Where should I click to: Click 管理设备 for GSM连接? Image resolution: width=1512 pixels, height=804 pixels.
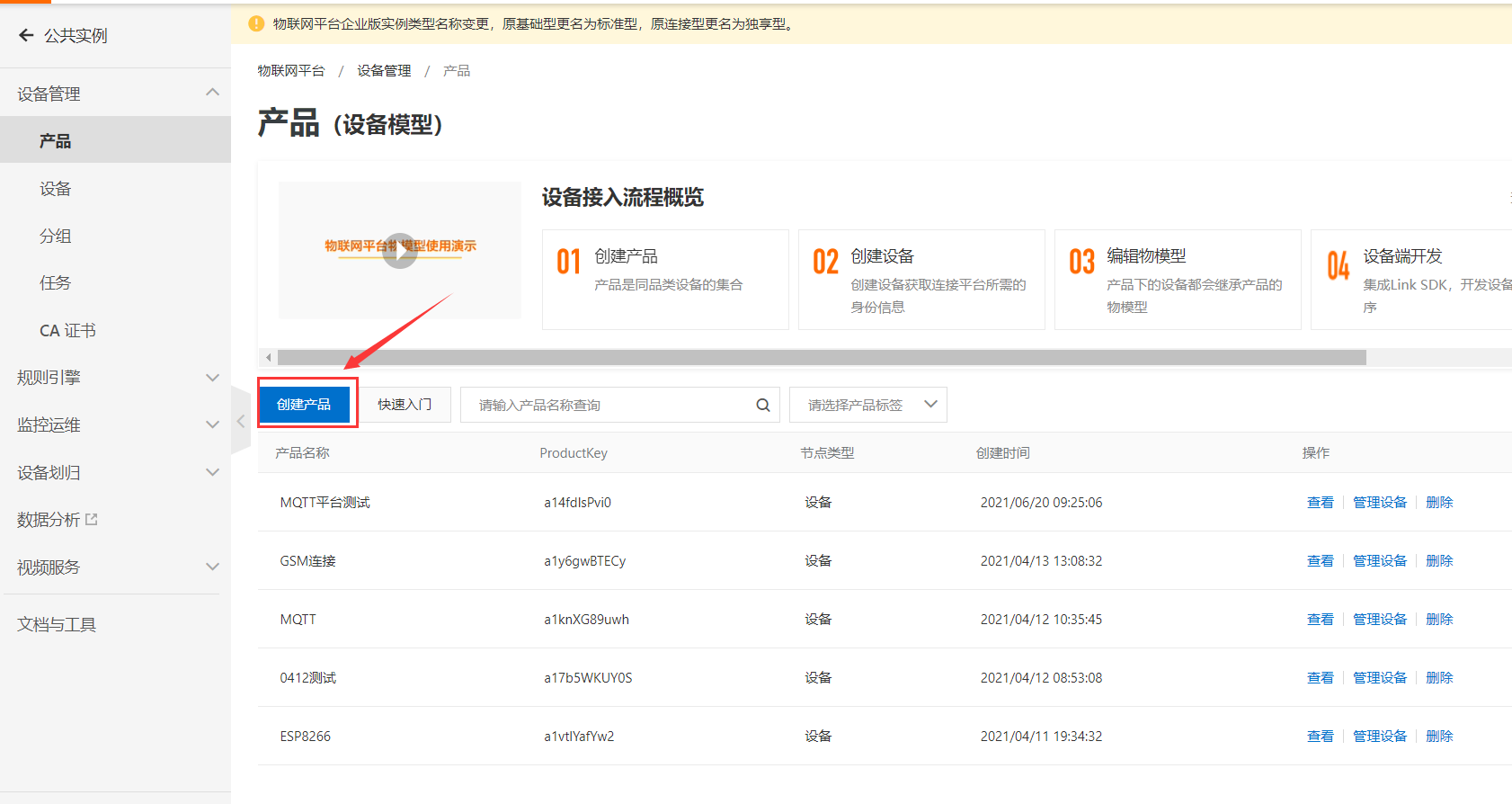(1380, 560)
